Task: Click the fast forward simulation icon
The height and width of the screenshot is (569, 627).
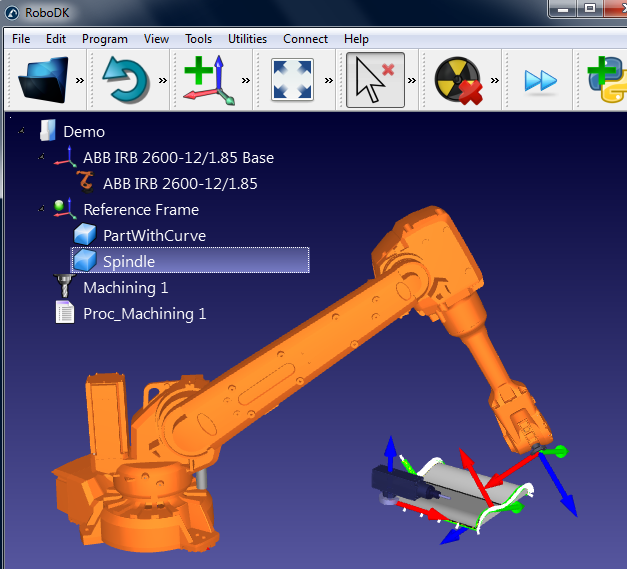Action: 540,81
